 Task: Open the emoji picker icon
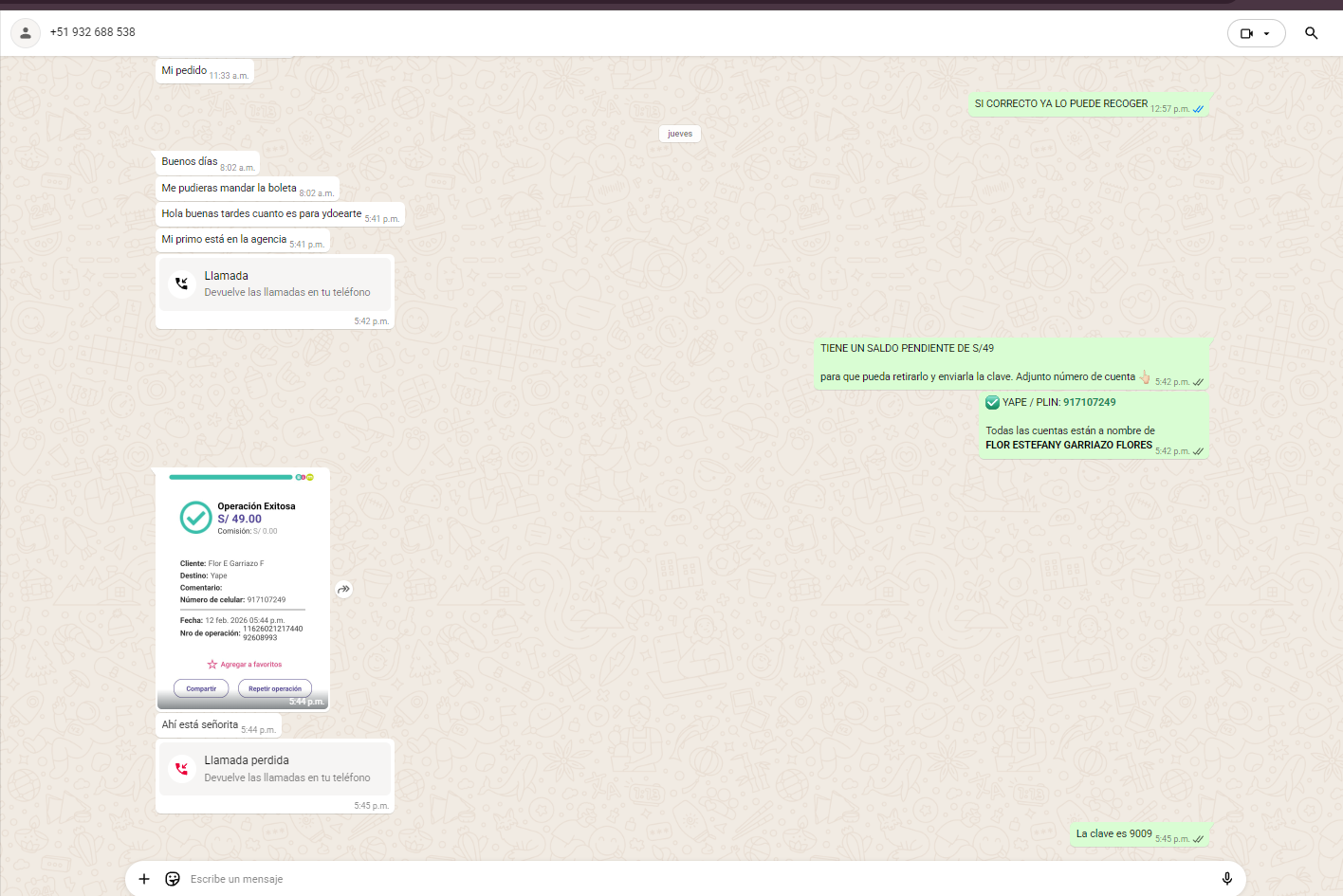click(x=173, y=879)
